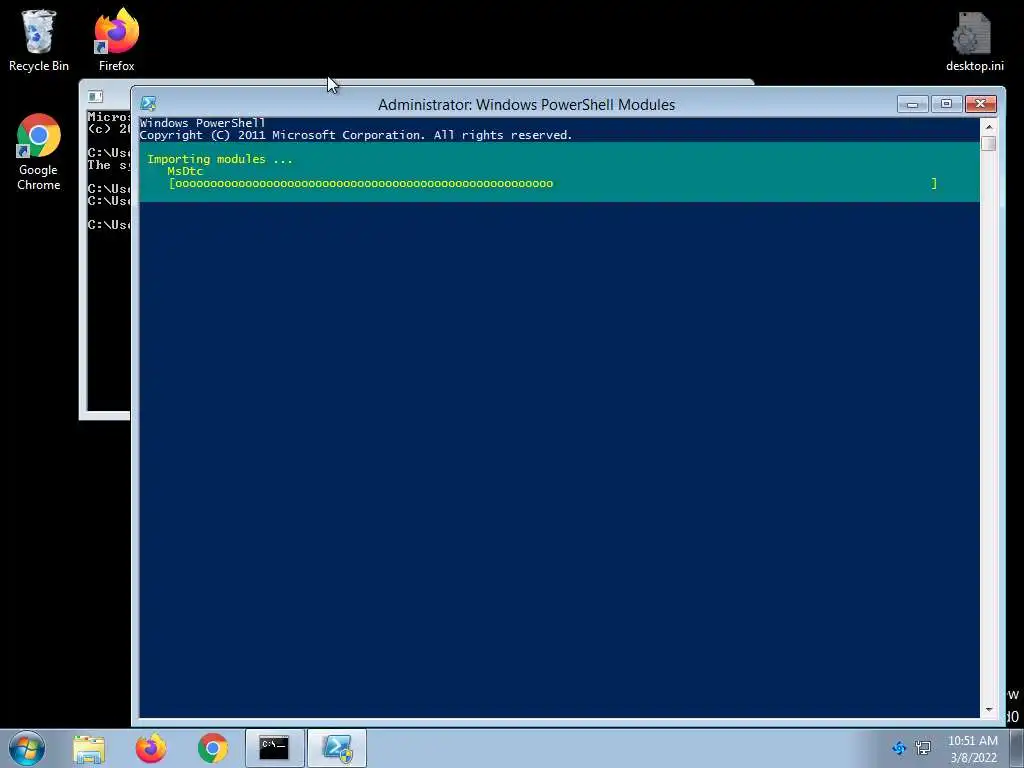Click the PowerShell window system menu icon

pyautogui.click(x=148, y=104)
